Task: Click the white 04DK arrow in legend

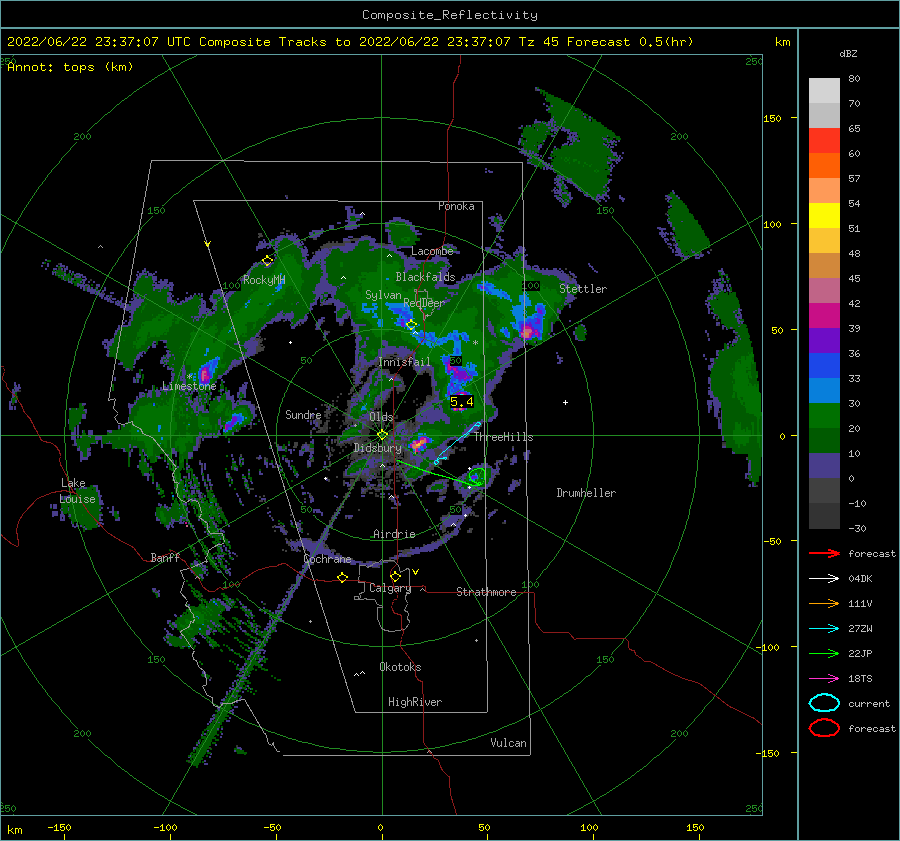Action: pyautogui.click(x=824, y=578)
